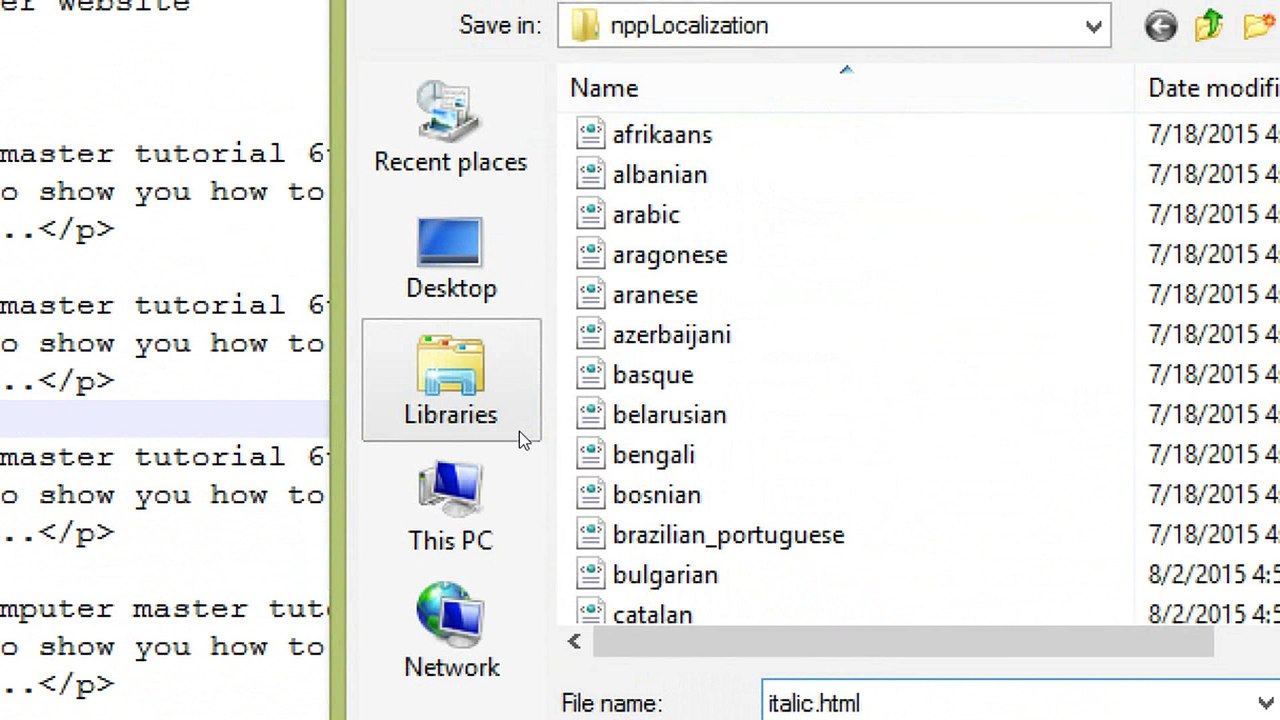Click the file name text 'bengali'
Image resolution: width=1280 pixels, height=720 pixels.
pyautogui.click(x=653, y=455)
